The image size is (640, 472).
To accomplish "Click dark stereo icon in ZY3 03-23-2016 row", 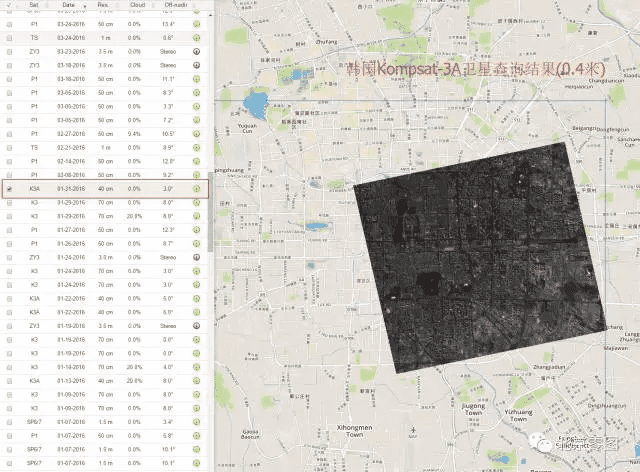I will pyautogui.click(x=196, y=52).
